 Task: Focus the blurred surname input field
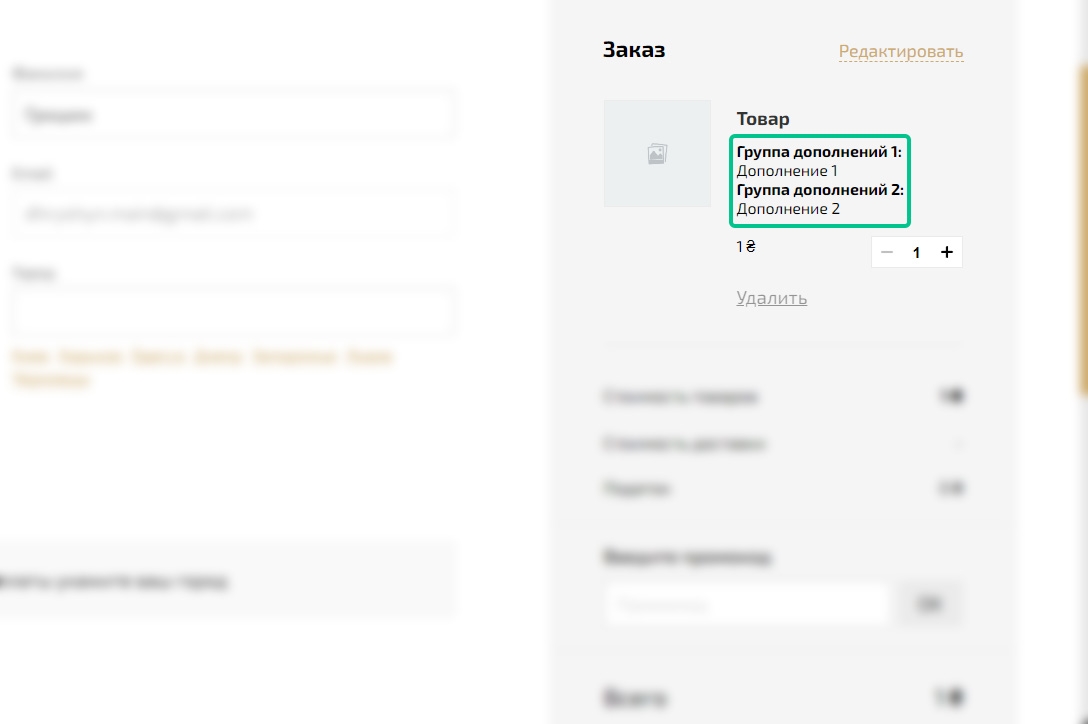pos(232,114)
